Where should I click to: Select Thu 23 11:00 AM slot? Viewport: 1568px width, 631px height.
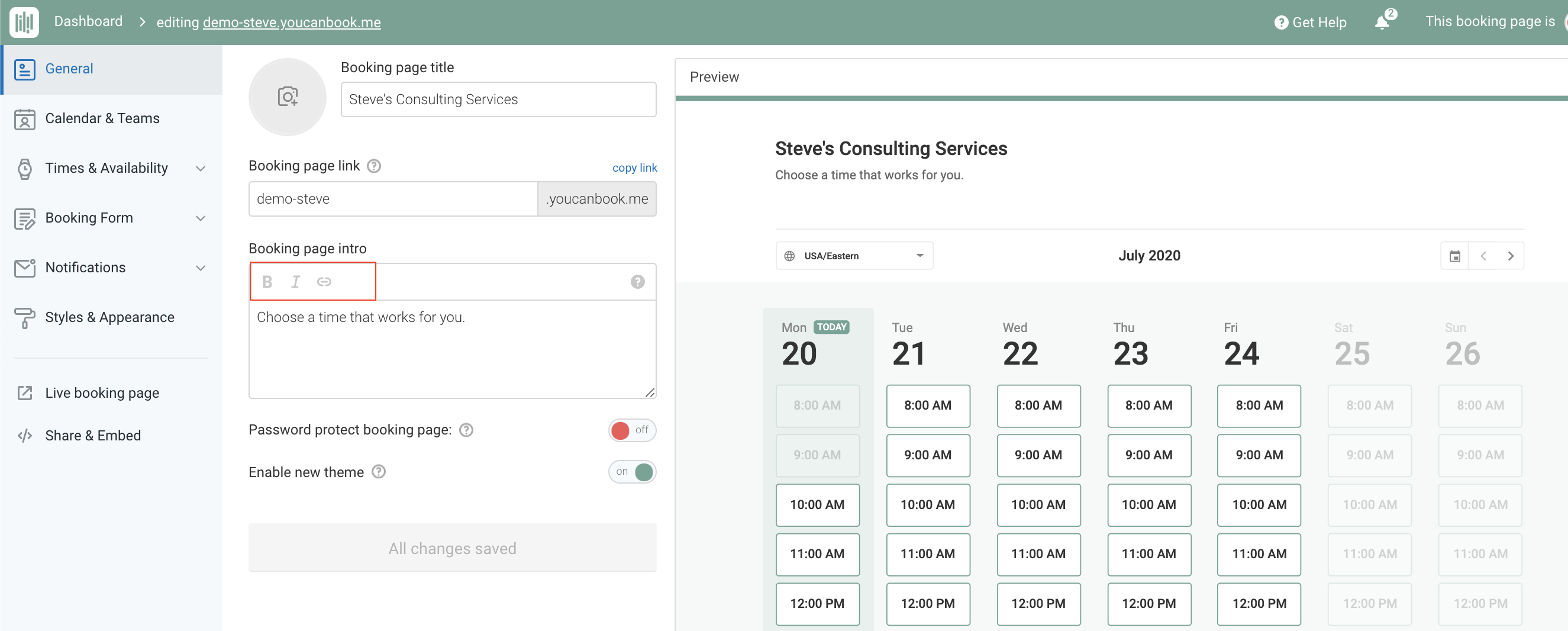point(1148,554)
